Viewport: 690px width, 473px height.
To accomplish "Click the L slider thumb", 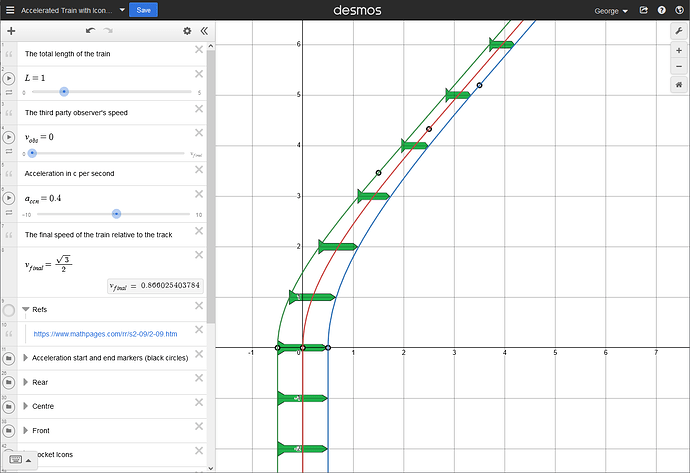I will 64,92.
